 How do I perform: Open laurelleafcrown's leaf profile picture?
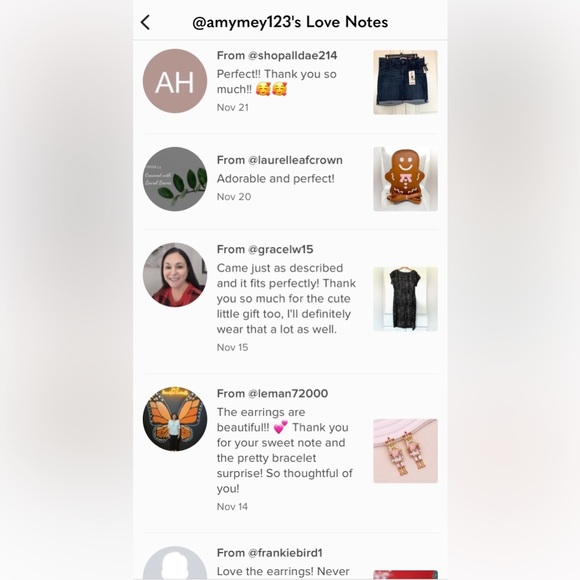click(x=175, y=179)
